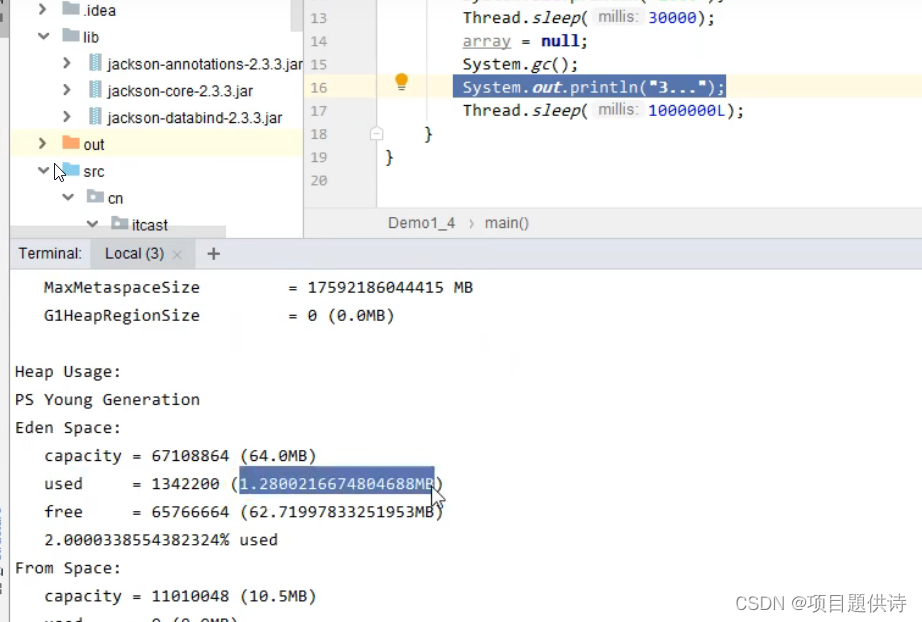Screen dimensions: 922x622
Task: Select Demo1_4 in the breadcrumb bar
Action: 422,223
